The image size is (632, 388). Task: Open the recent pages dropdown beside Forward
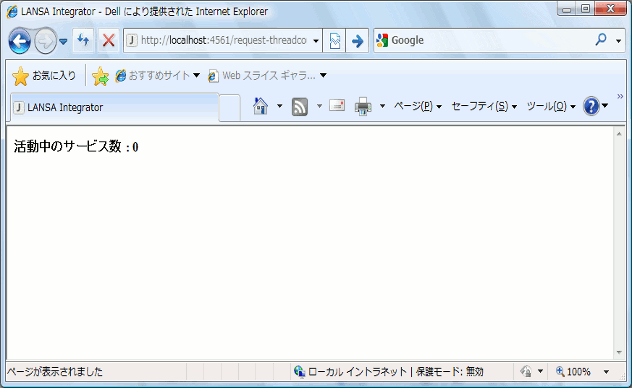pos(63,41)
